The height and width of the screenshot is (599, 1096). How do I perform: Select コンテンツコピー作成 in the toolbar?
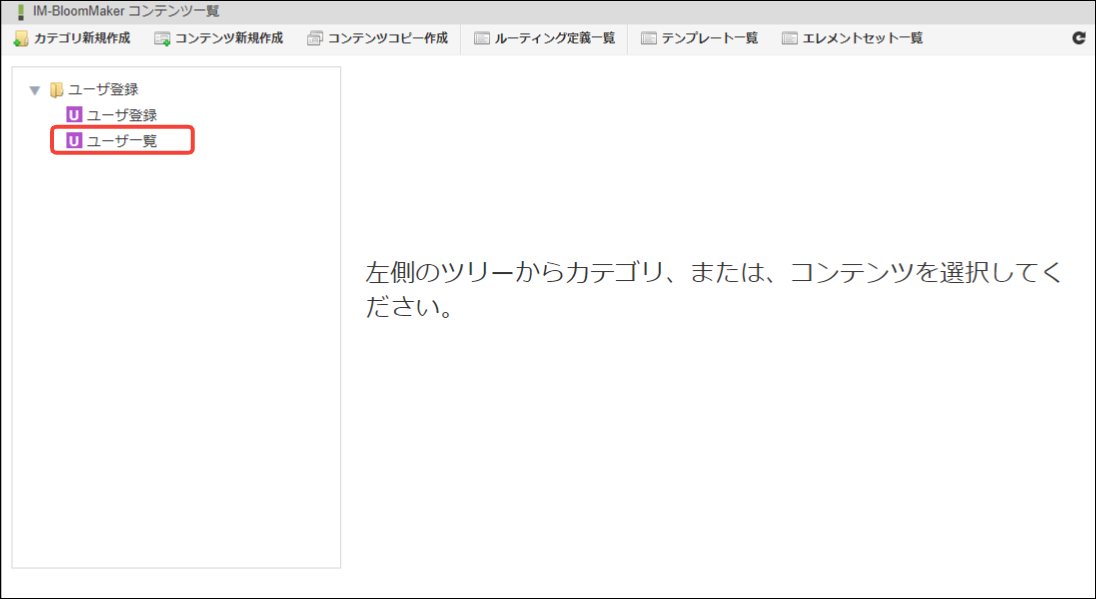377,38
